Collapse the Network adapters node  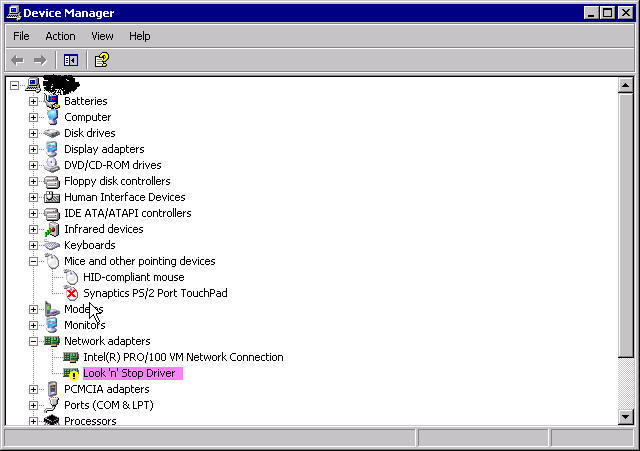click(33, 341)
